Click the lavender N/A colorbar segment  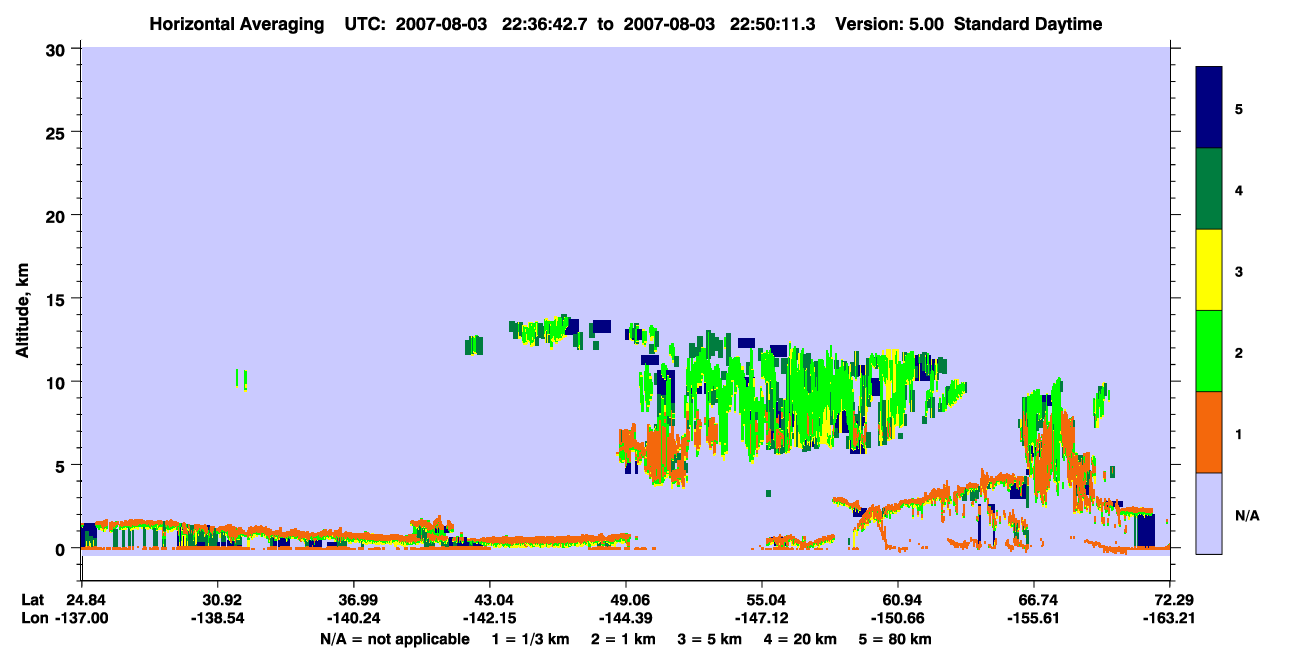pyautogui.click(x=1209, y=513)
